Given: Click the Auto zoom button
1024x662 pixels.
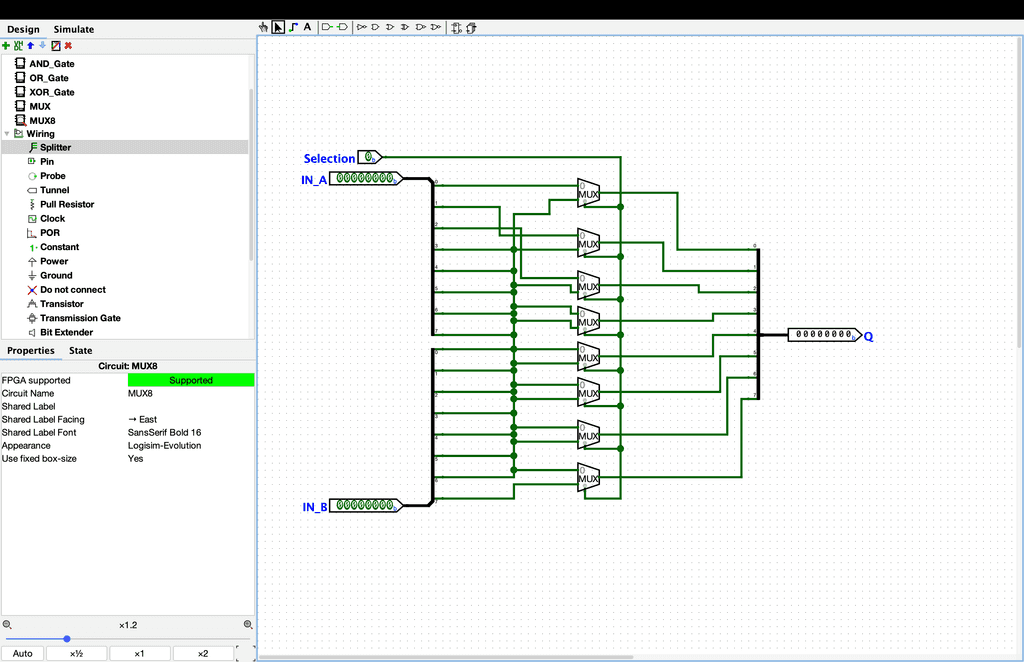Looking at the screenshot, I should coord(24,654).
